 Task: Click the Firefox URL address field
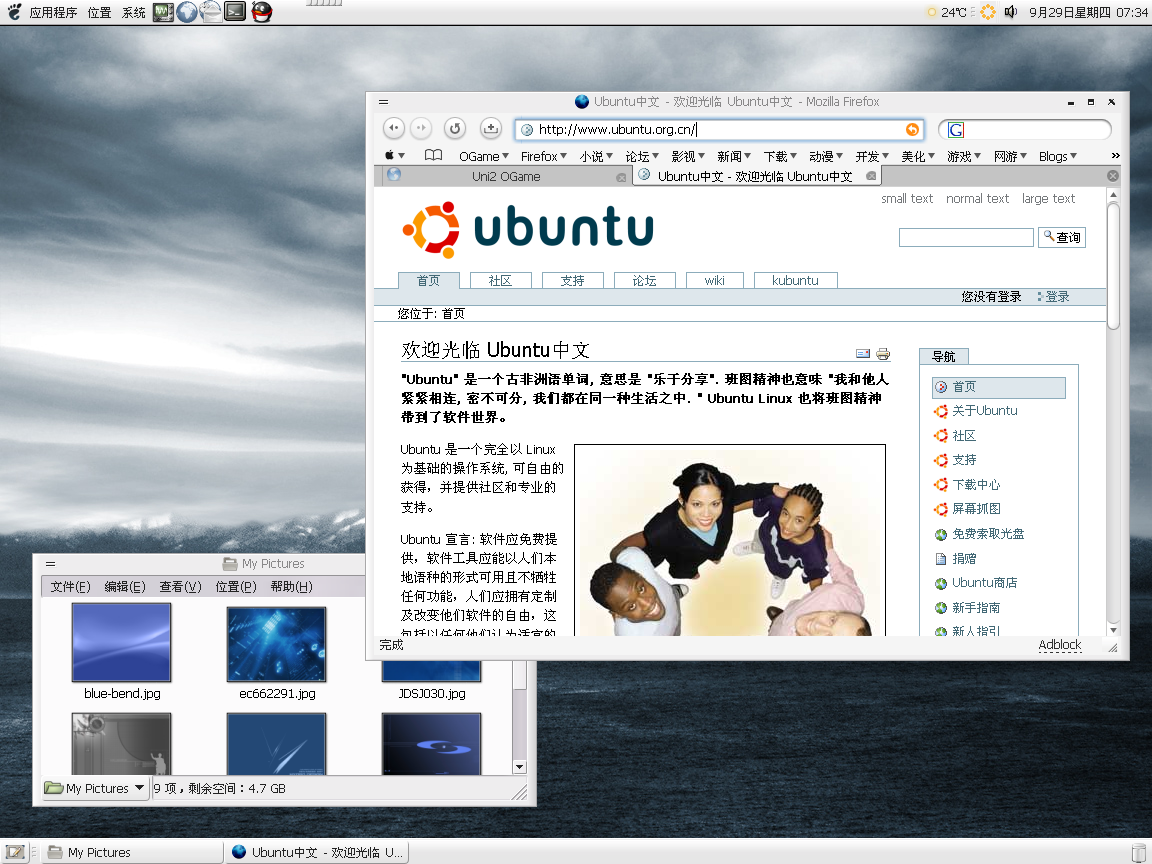(x=720, y=129)
